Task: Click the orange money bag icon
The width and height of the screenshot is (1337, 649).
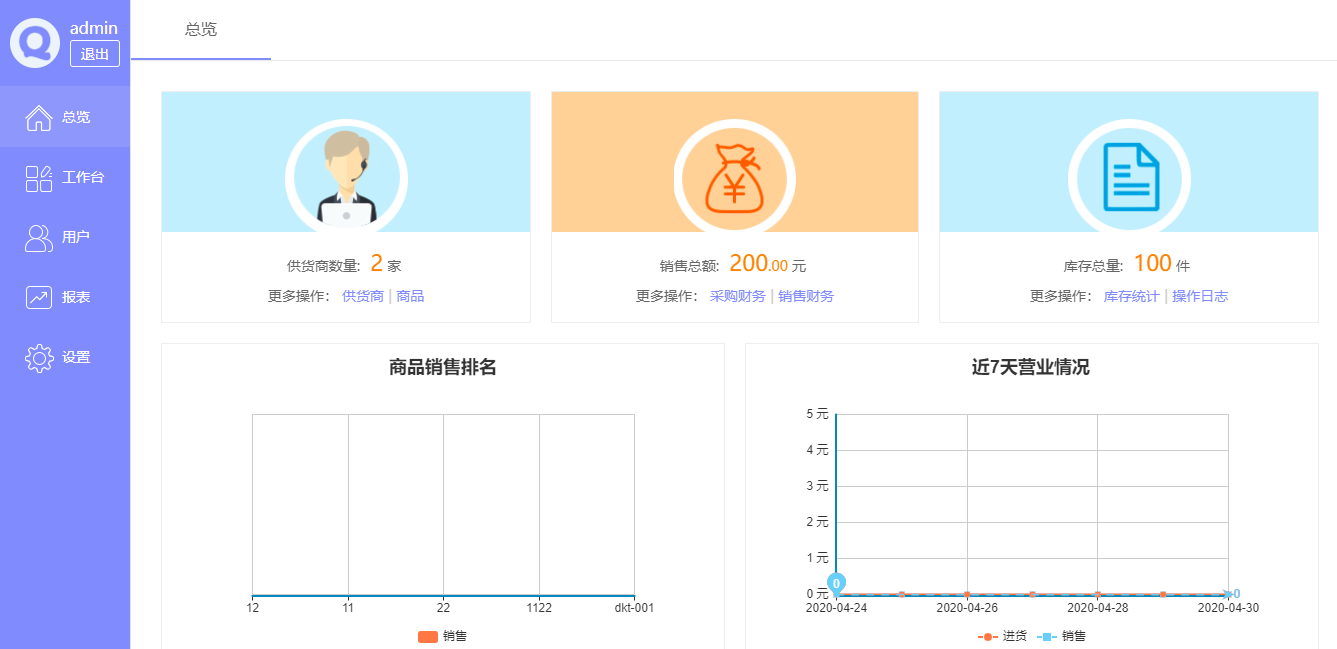Action: [x=734, y=180]
